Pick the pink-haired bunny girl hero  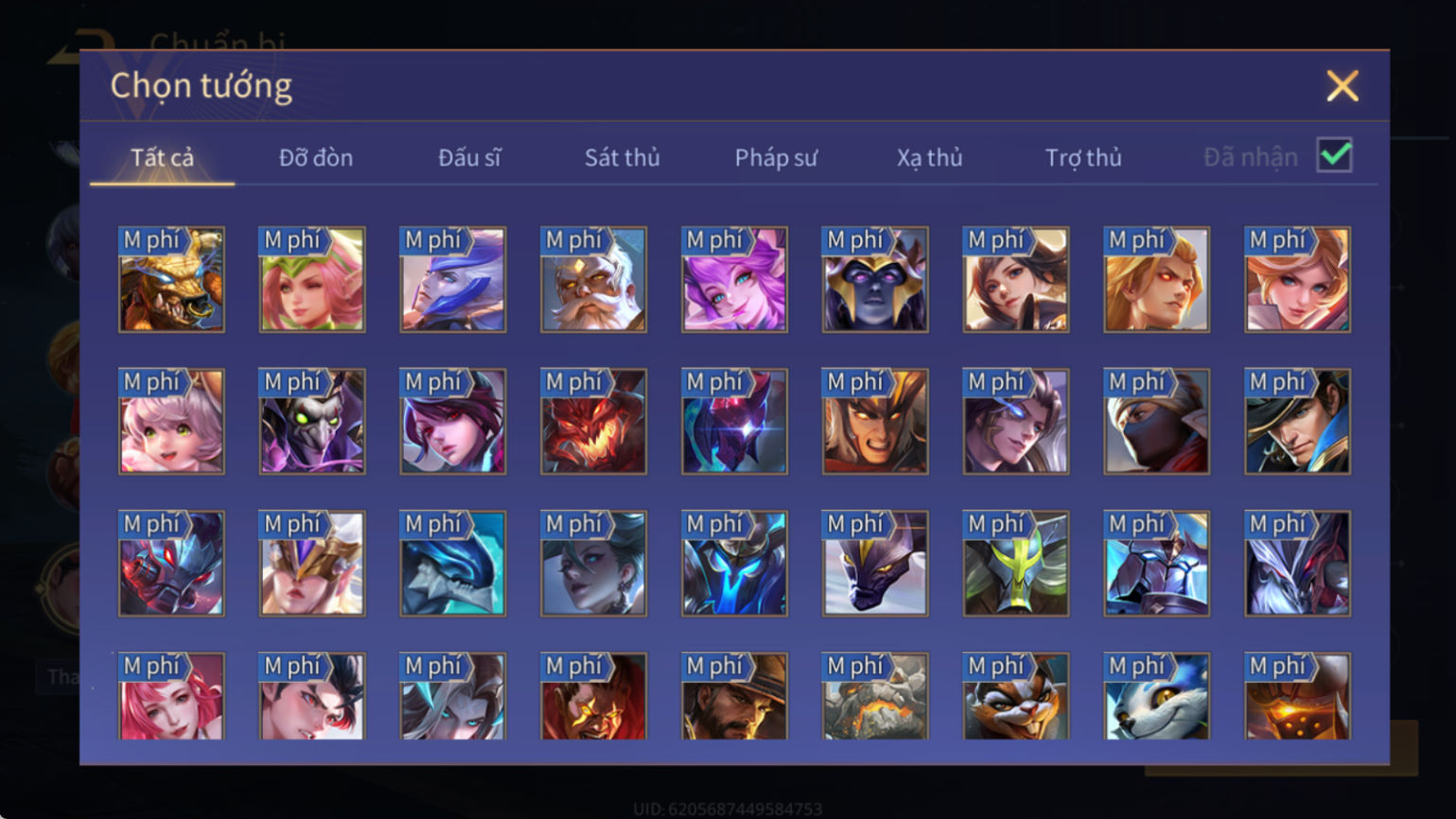[171, 421]
